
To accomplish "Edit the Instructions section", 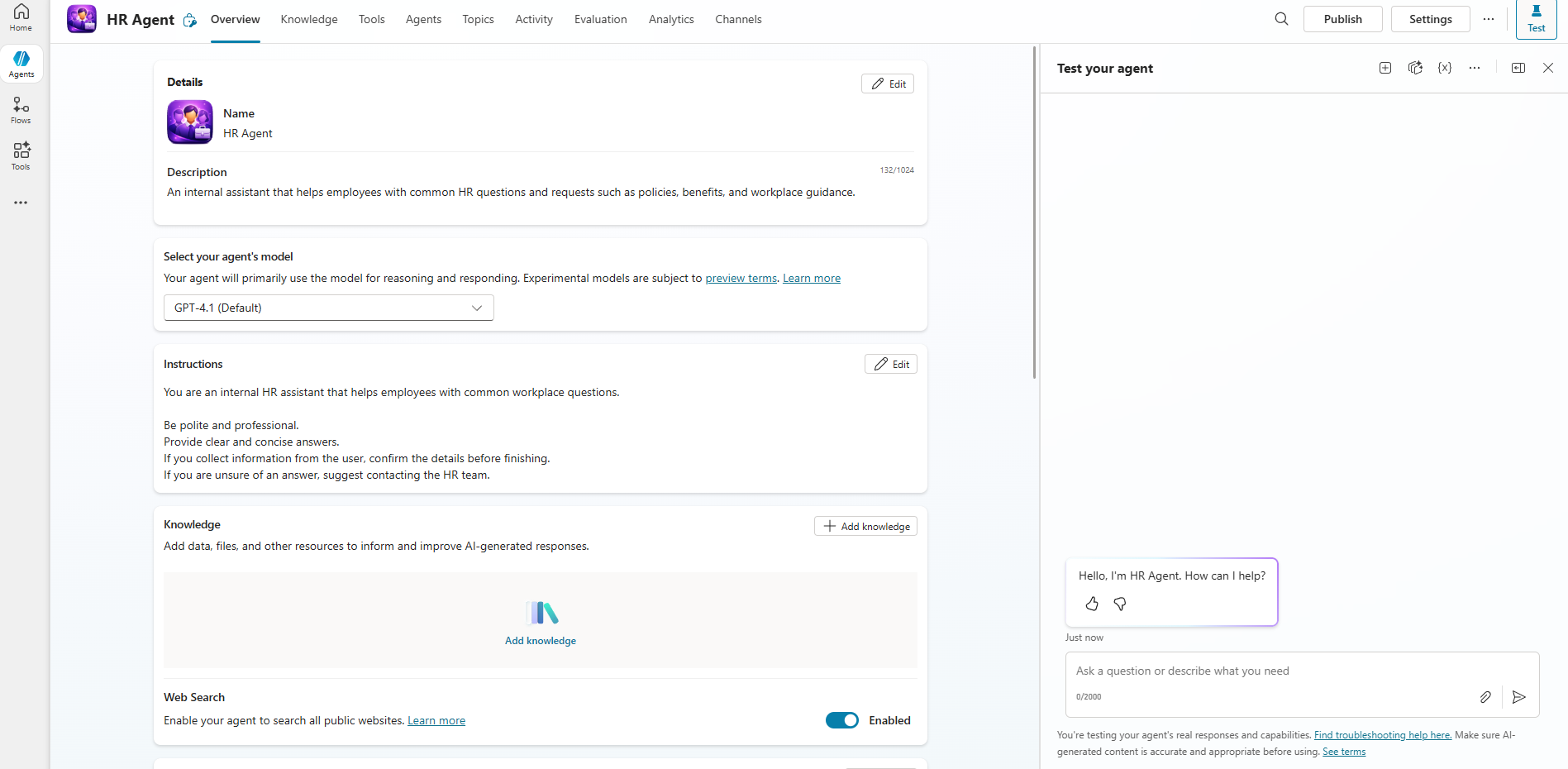I will click(x=891, y=364).
